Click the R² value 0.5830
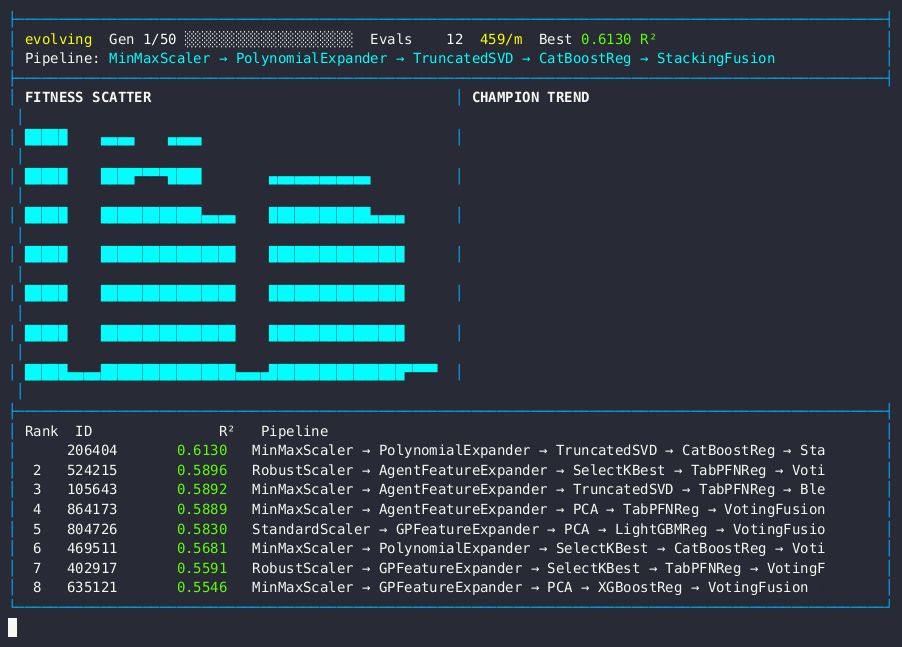The height and width of the screenshot is (647, 902). click(x=202, y=529)
